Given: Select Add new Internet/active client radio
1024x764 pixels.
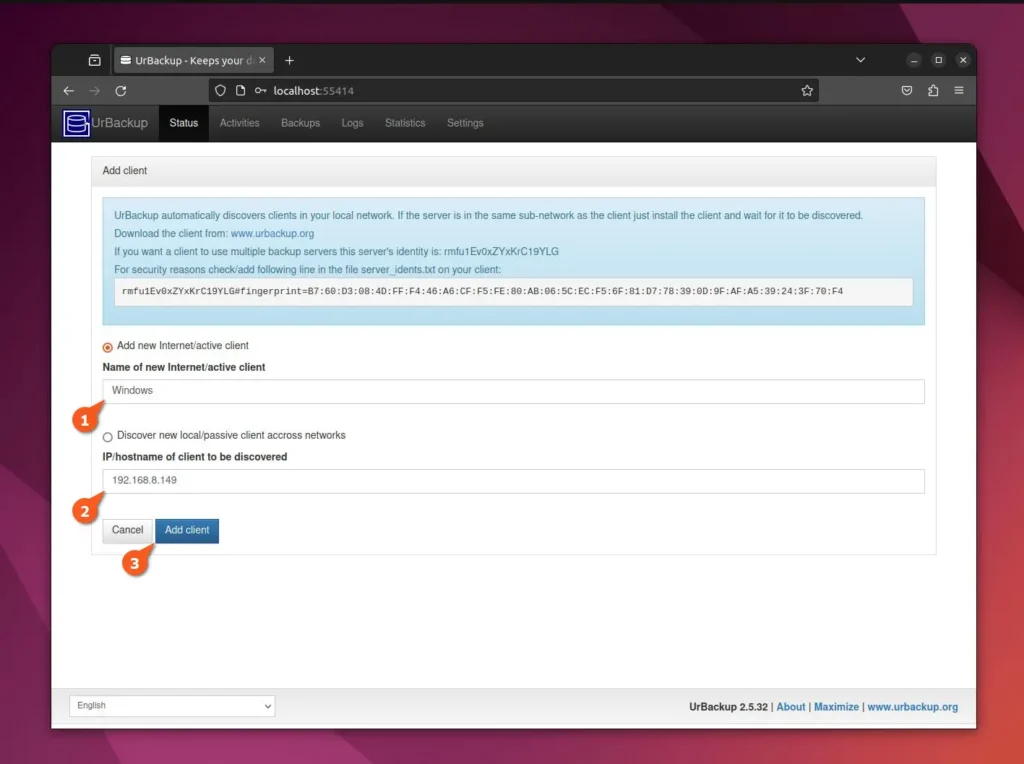Looking at the screenshot, I should tap(108, 347).
